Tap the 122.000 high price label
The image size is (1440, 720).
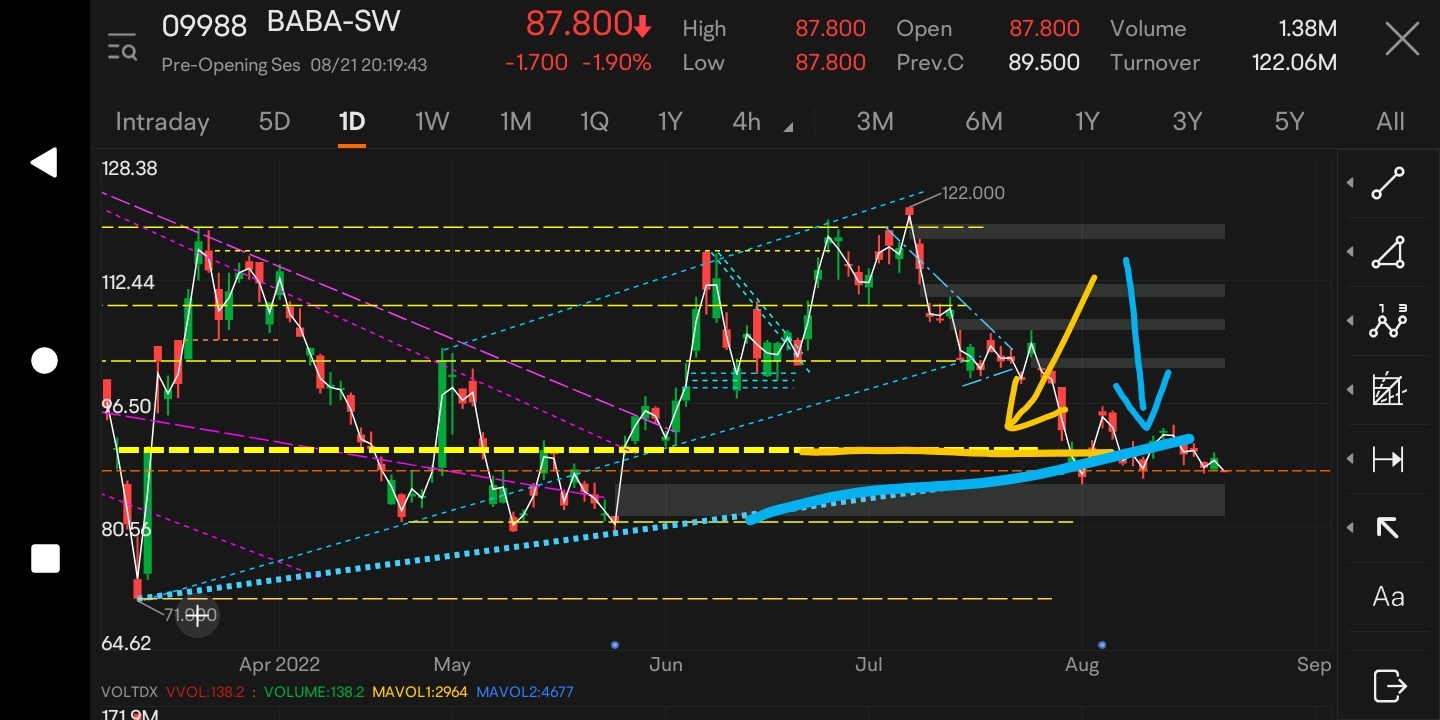pyautogui.click(x=973, y=193)
